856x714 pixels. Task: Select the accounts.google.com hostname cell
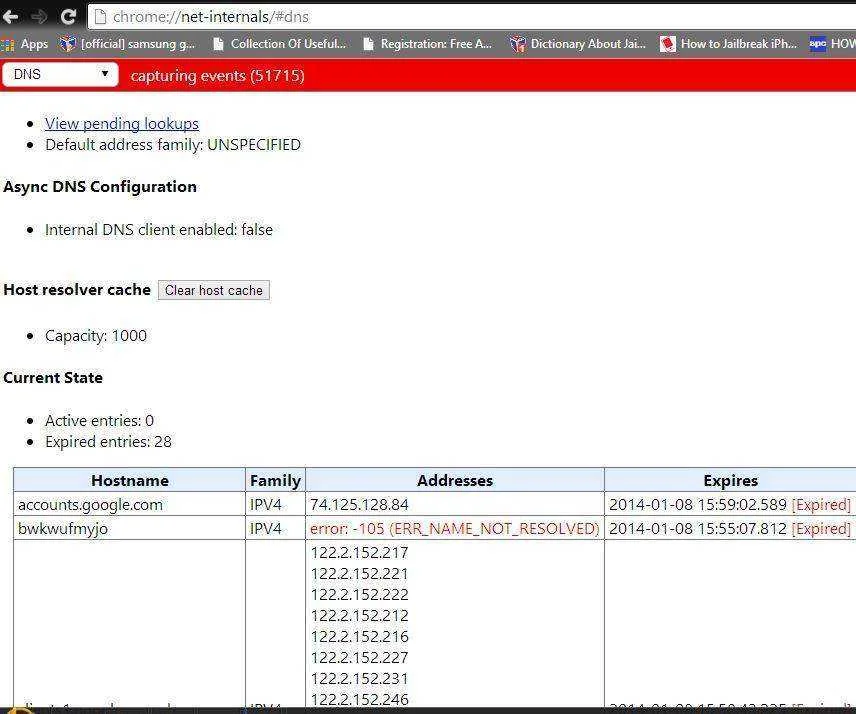click(129, 504)
